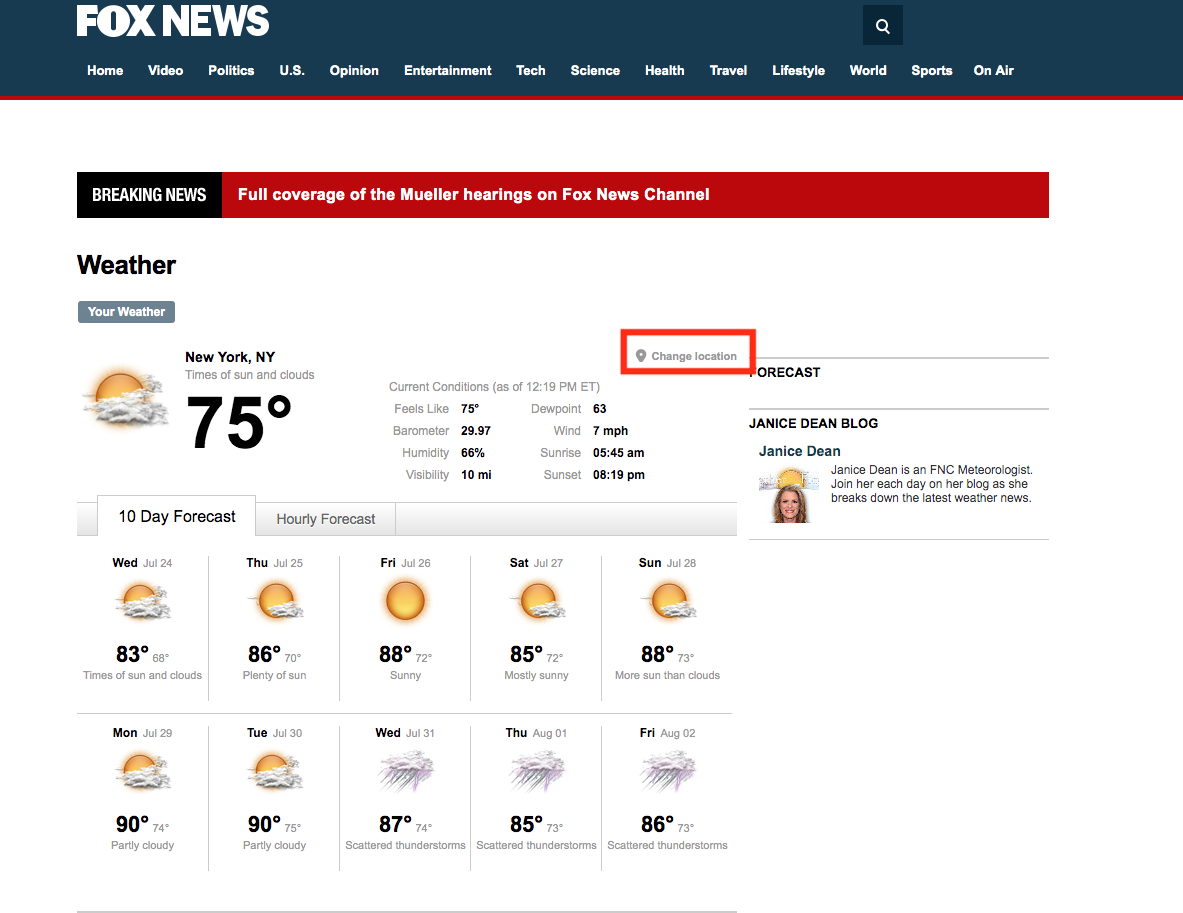This screenshot has height=913, width=1183.
Task: Click the Change location pin icon
Action: click(641, 355)
